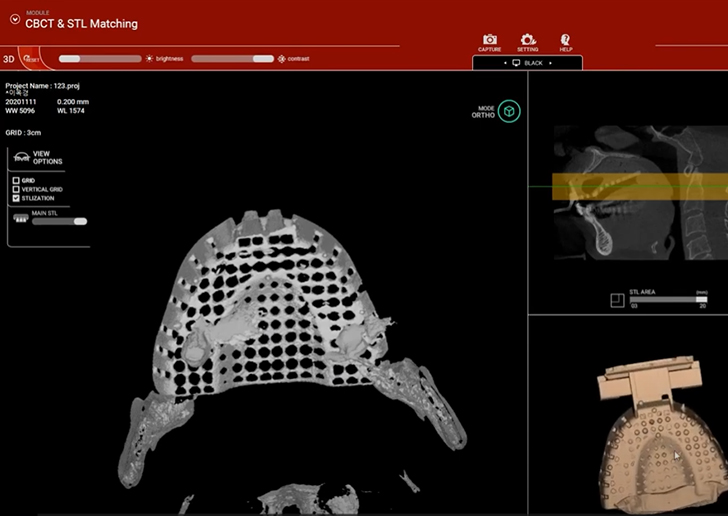
Task: Click the View Options icon
Action: tap(20, 159)
